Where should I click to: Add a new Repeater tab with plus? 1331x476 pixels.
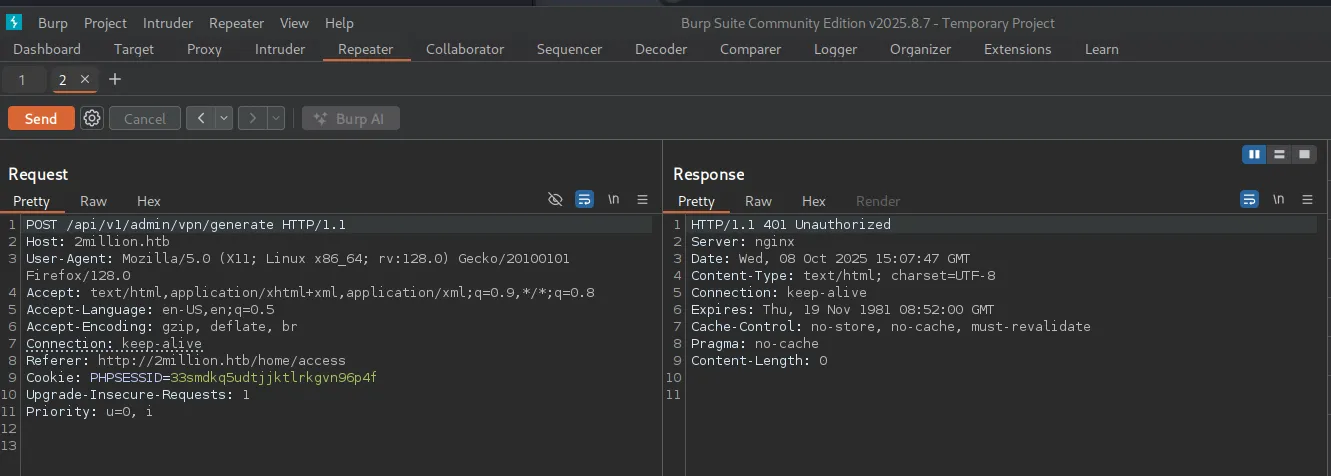point(115,79)
